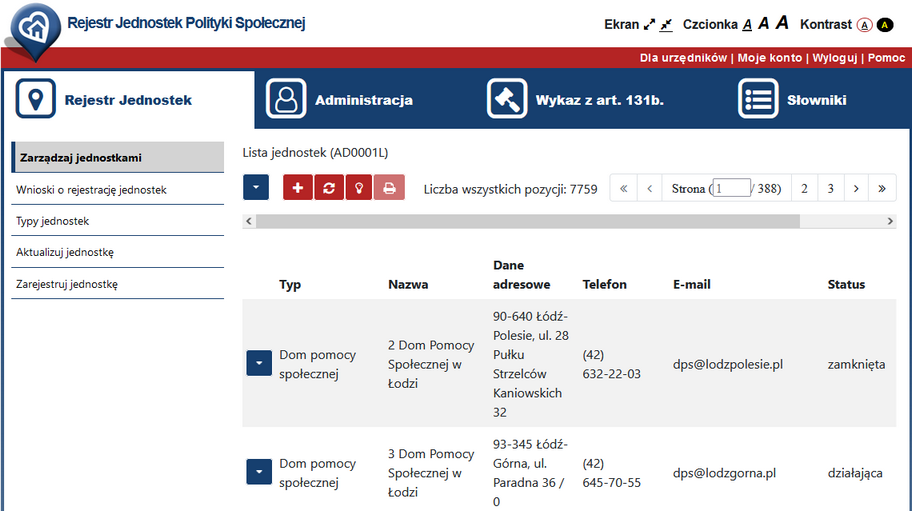Click the email dps@lodzgorna.pl
The width and height of the screenshot is (912, 511).
click(x=724, y=473)
